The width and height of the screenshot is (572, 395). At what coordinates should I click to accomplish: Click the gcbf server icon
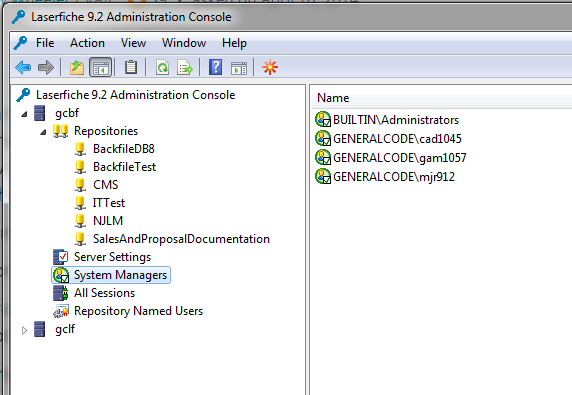[x=40, y=113]
